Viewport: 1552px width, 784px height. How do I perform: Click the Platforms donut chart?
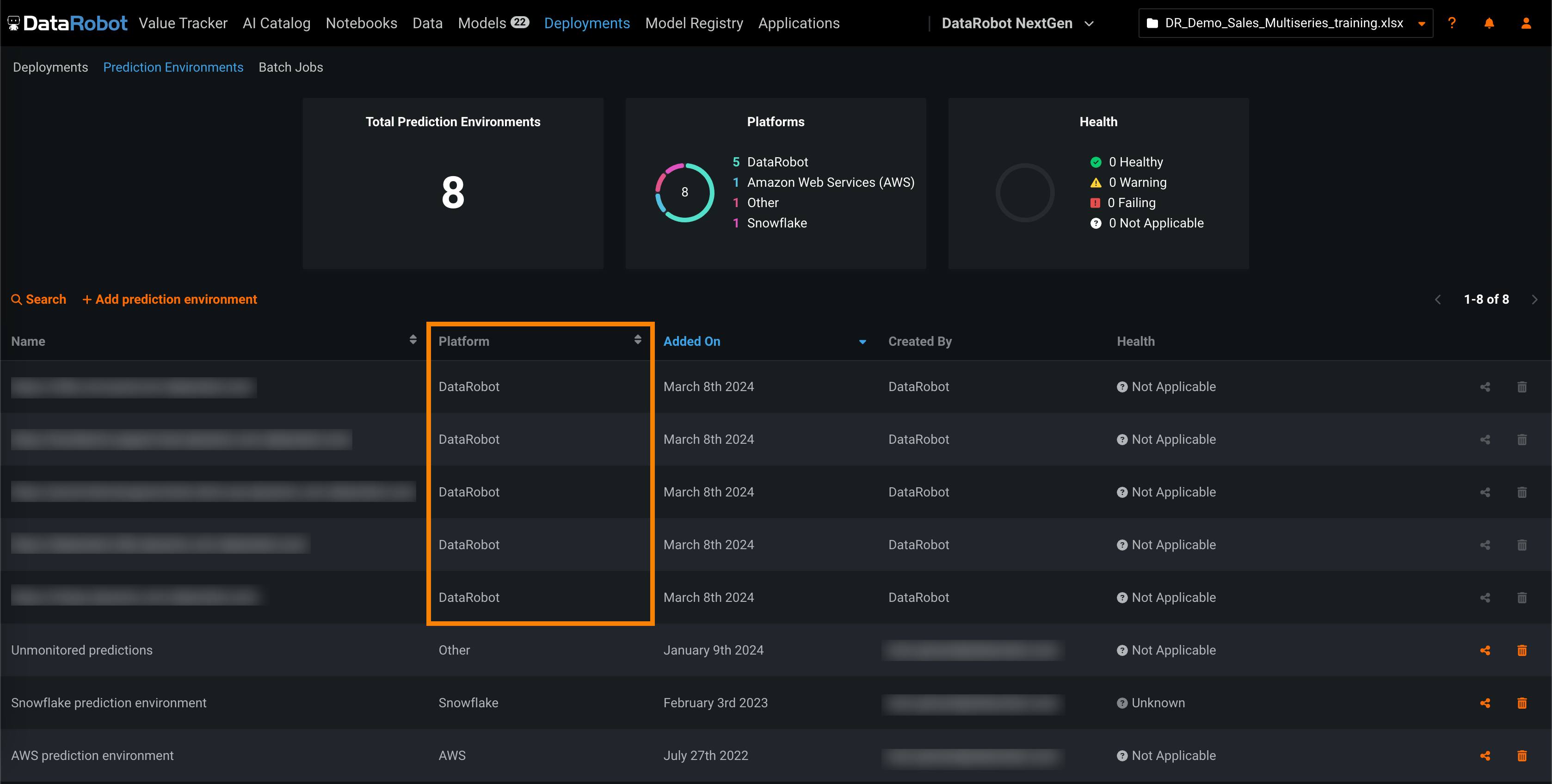[684, 192]
